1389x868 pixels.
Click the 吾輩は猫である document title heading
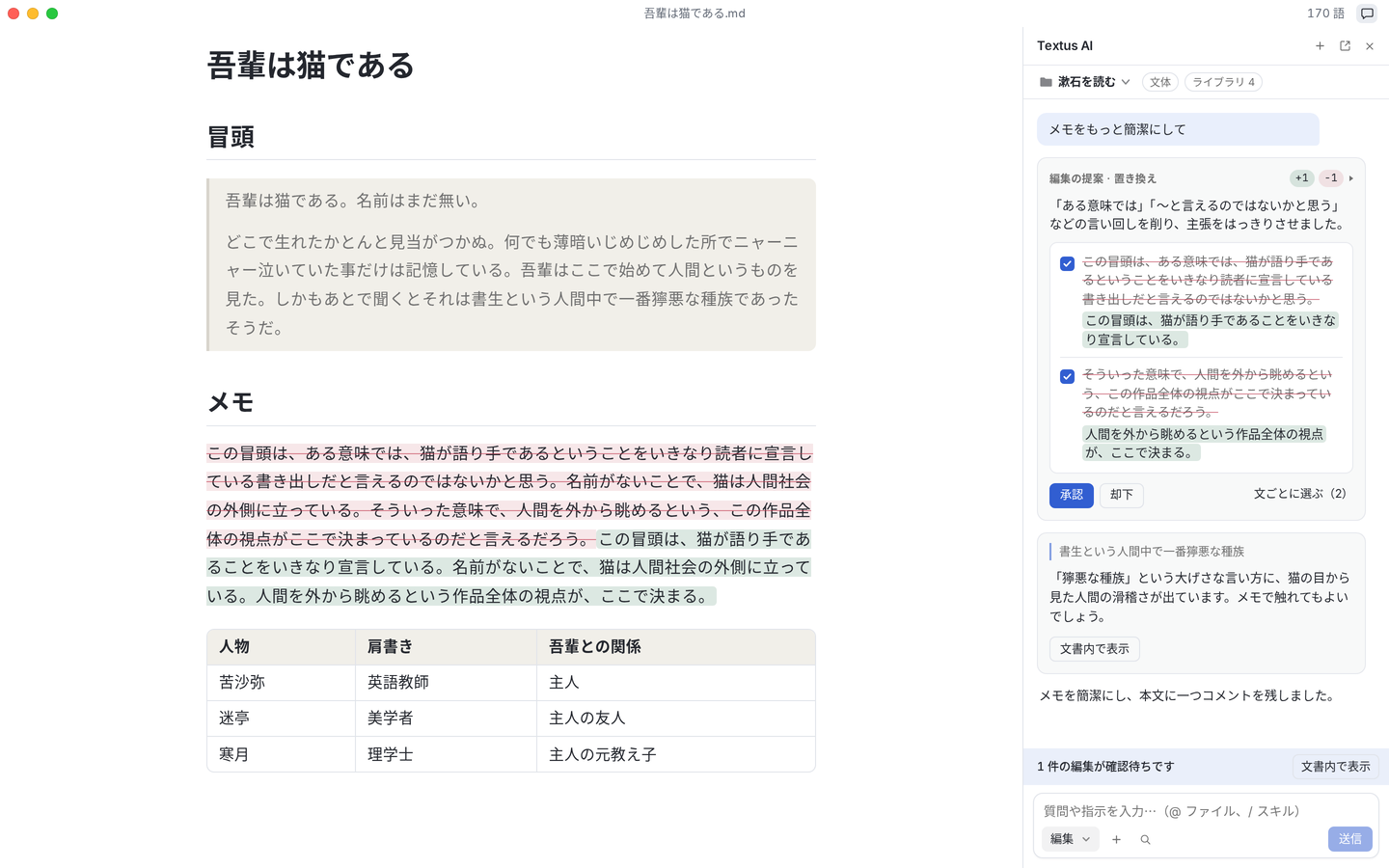click(x=311, y=66)
